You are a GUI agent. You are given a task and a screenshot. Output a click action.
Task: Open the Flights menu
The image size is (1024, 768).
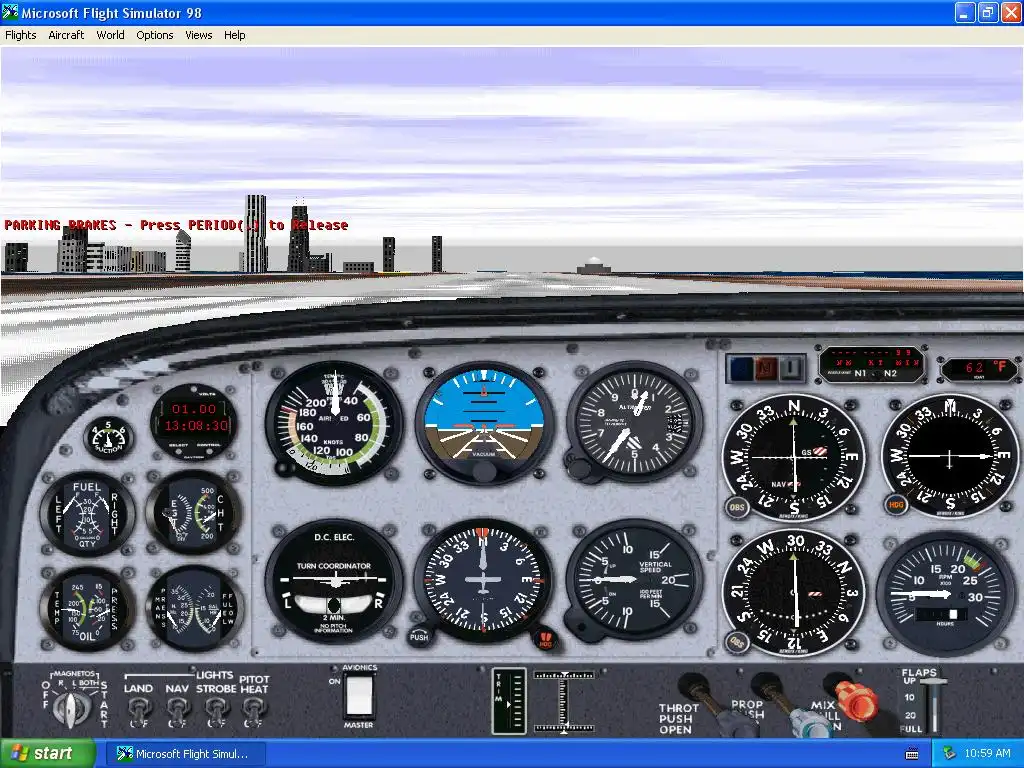(21, 35)
